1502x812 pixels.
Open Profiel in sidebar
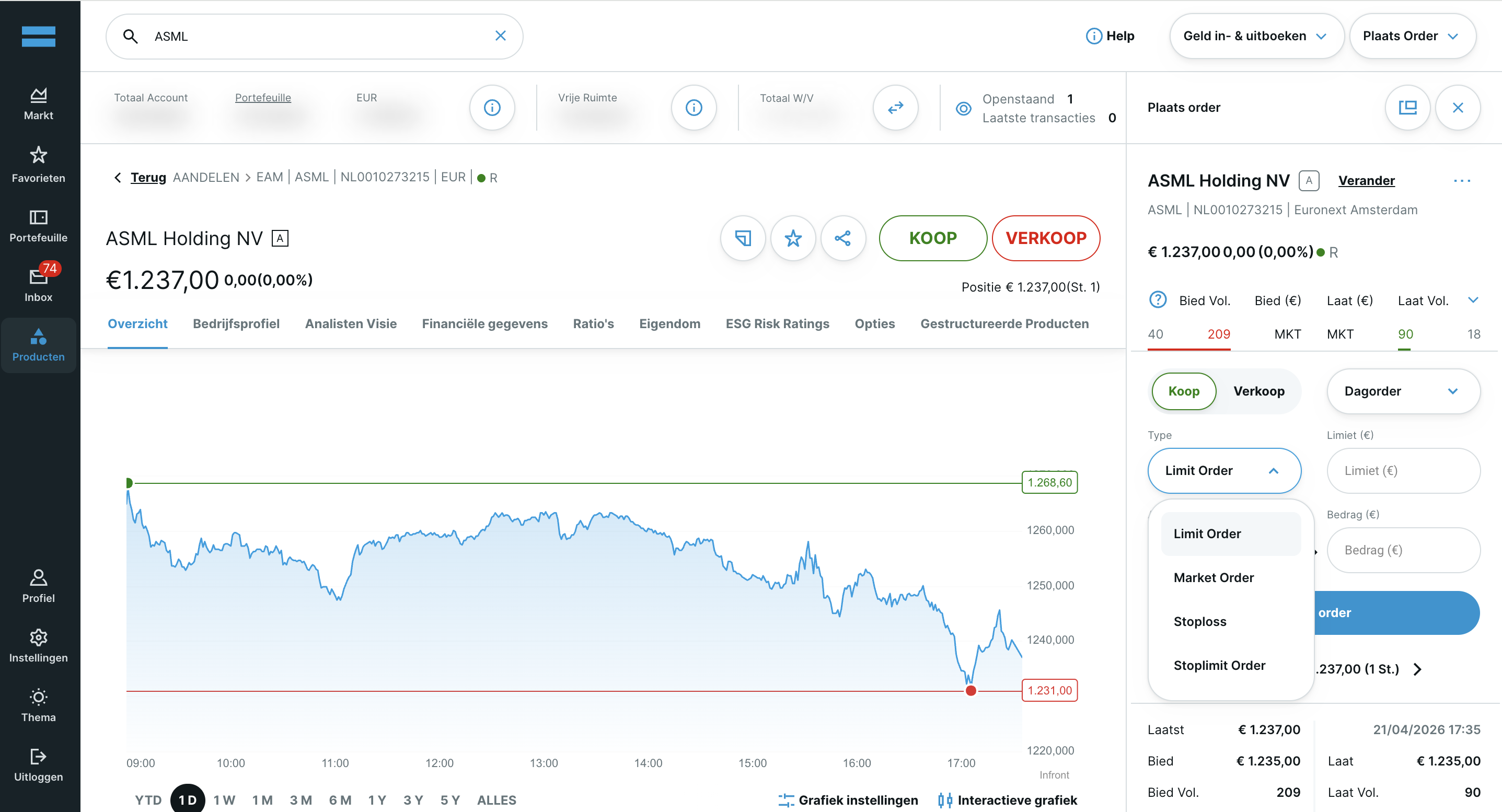click(x=39, y=586)
